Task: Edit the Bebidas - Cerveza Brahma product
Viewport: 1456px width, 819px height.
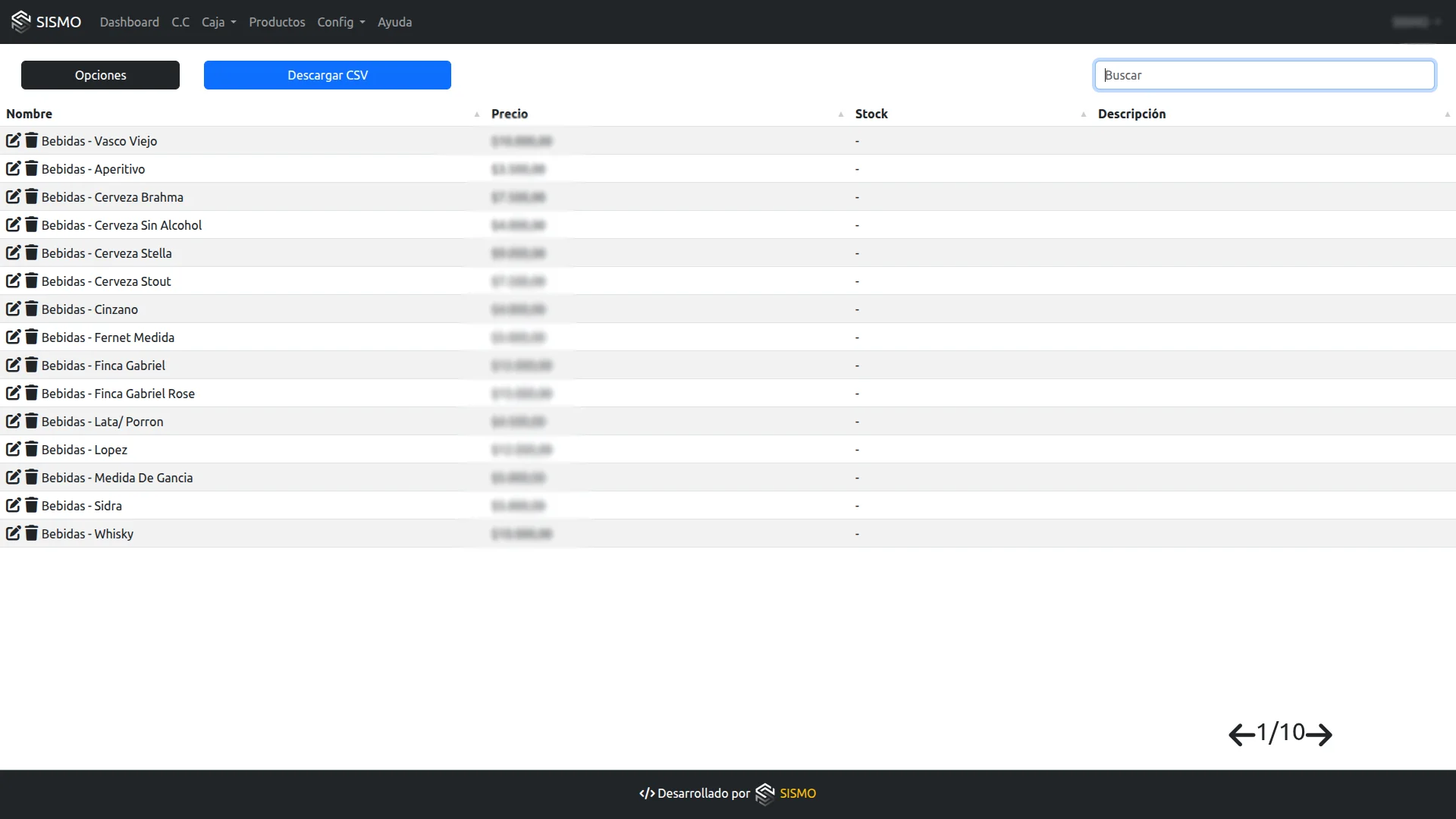Action: coord(13,196)
